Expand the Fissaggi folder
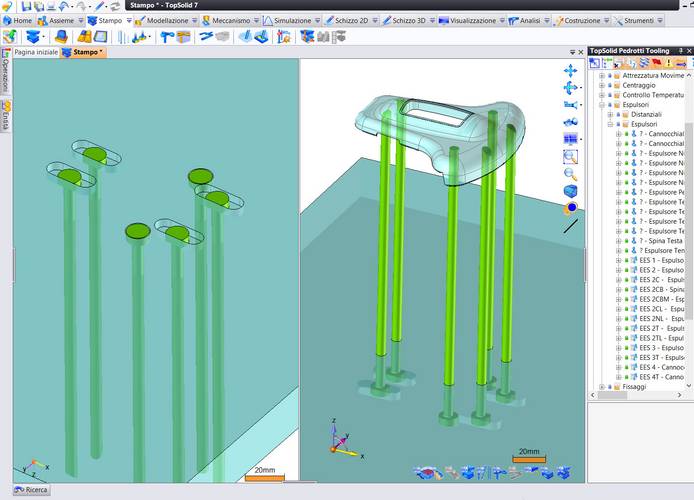 (602, 387)
